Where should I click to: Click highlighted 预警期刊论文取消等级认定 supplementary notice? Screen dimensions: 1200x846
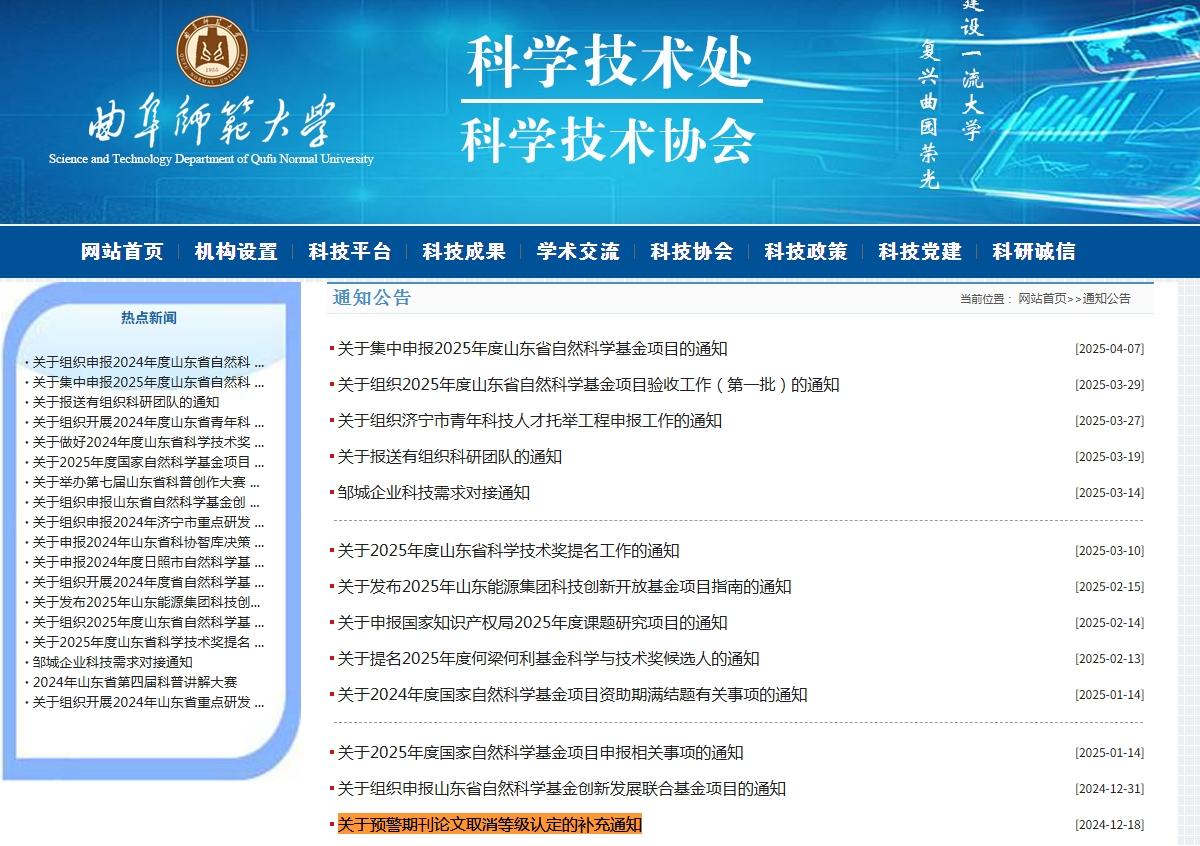(489, 825)
